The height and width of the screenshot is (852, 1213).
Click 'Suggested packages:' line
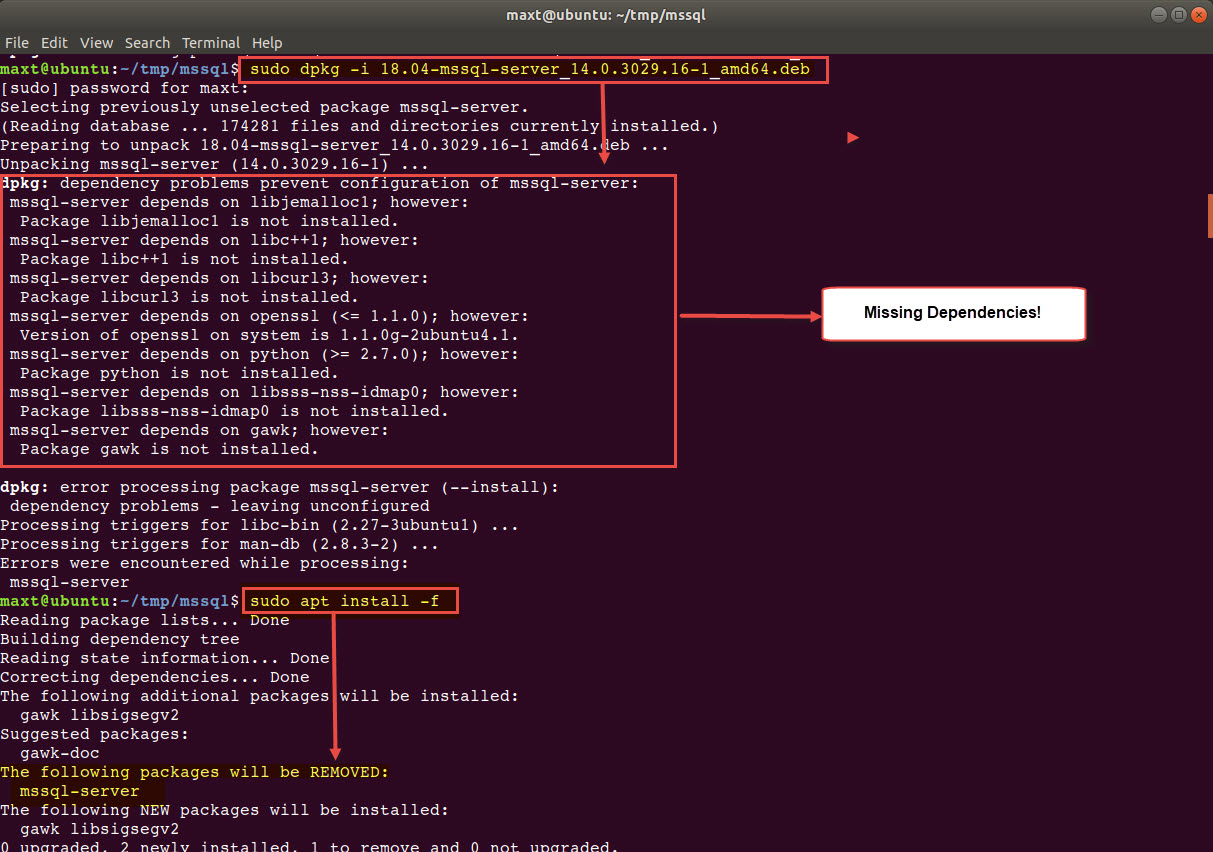tap(95, 734)
